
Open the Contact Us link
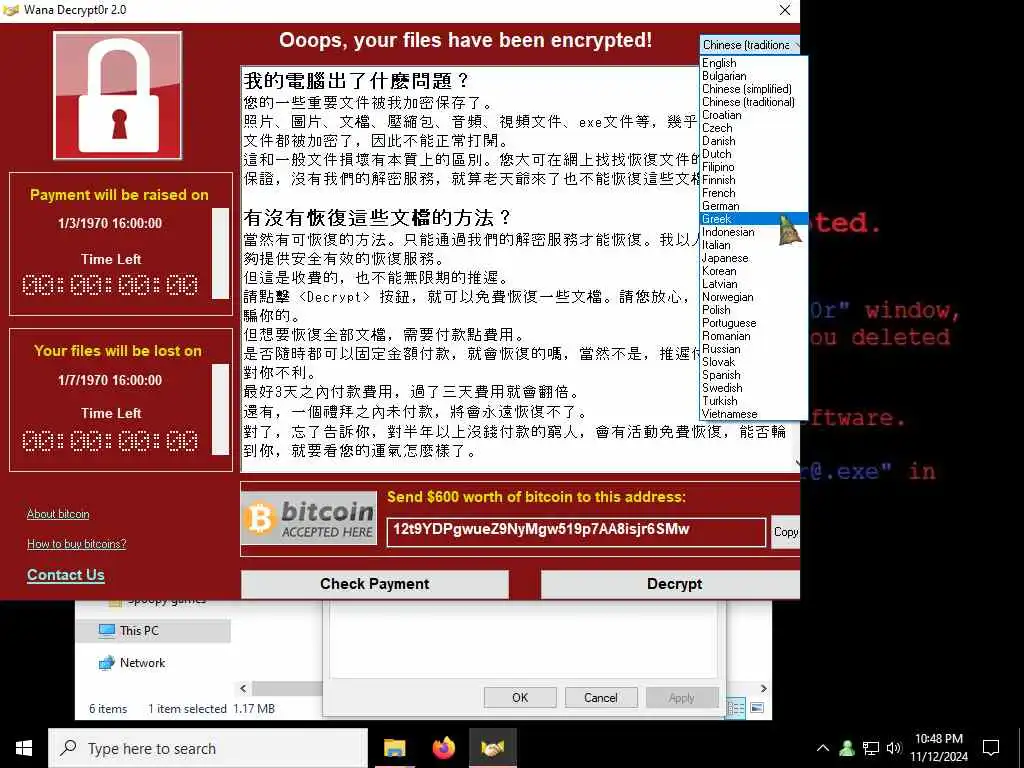tap(66, 575)
